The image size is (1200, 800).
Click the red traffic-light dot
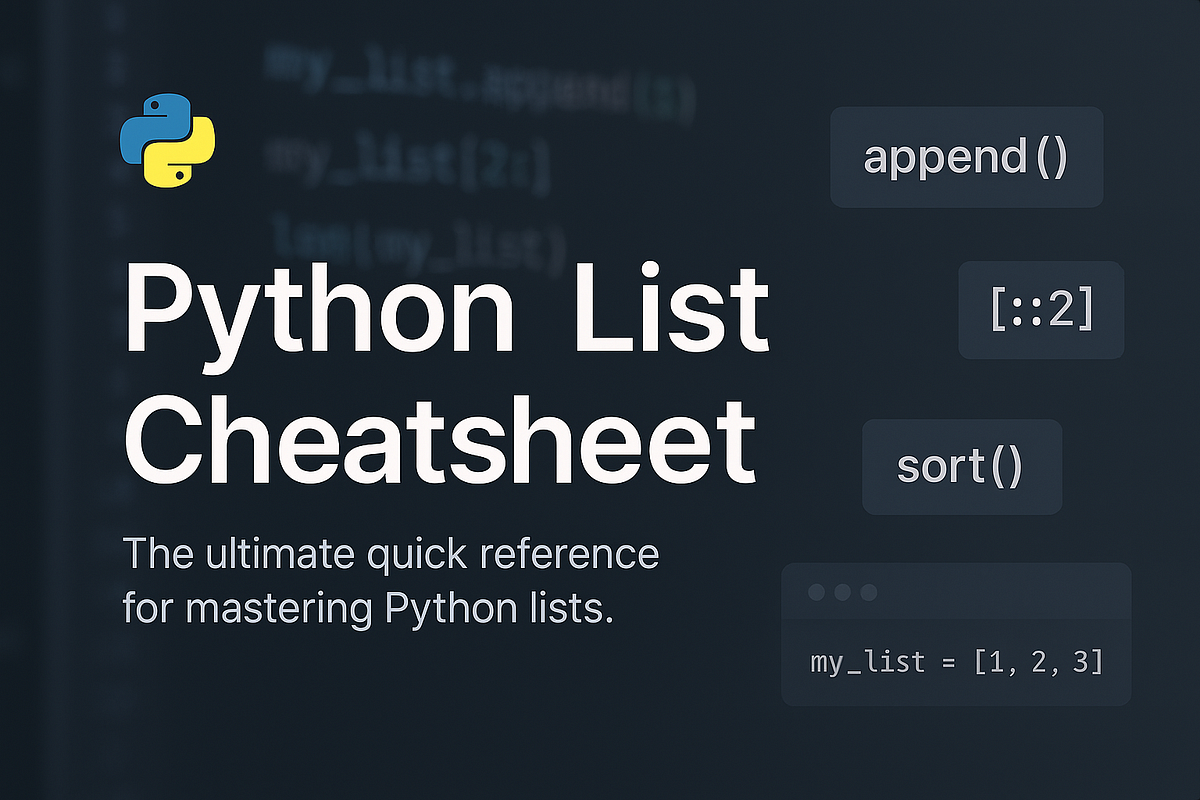(815, 591)
